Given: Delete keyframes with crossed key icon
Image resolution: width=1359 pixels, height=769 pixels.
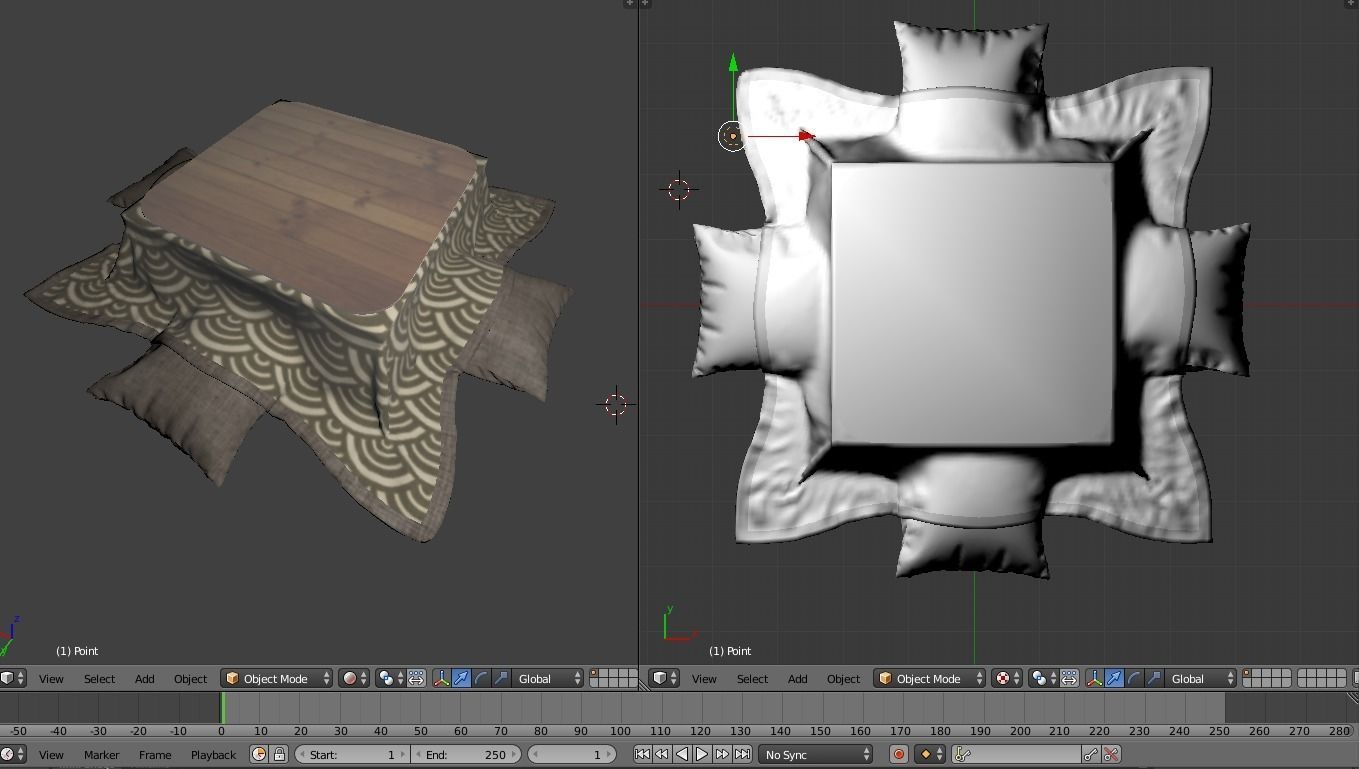Looking at the screenshot, I should coord(1111,754).
